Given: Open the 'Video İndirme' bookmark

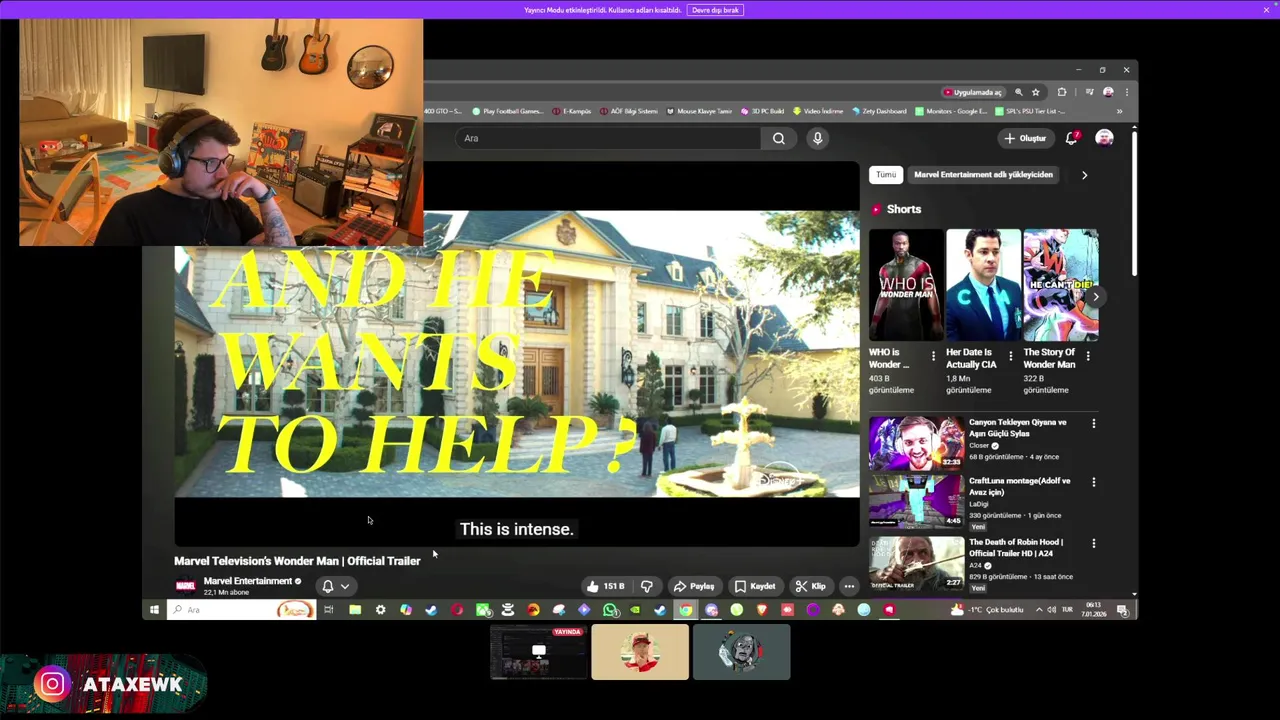Looking at the screenshot, I should pyautogui.click(x=819, y=111).
